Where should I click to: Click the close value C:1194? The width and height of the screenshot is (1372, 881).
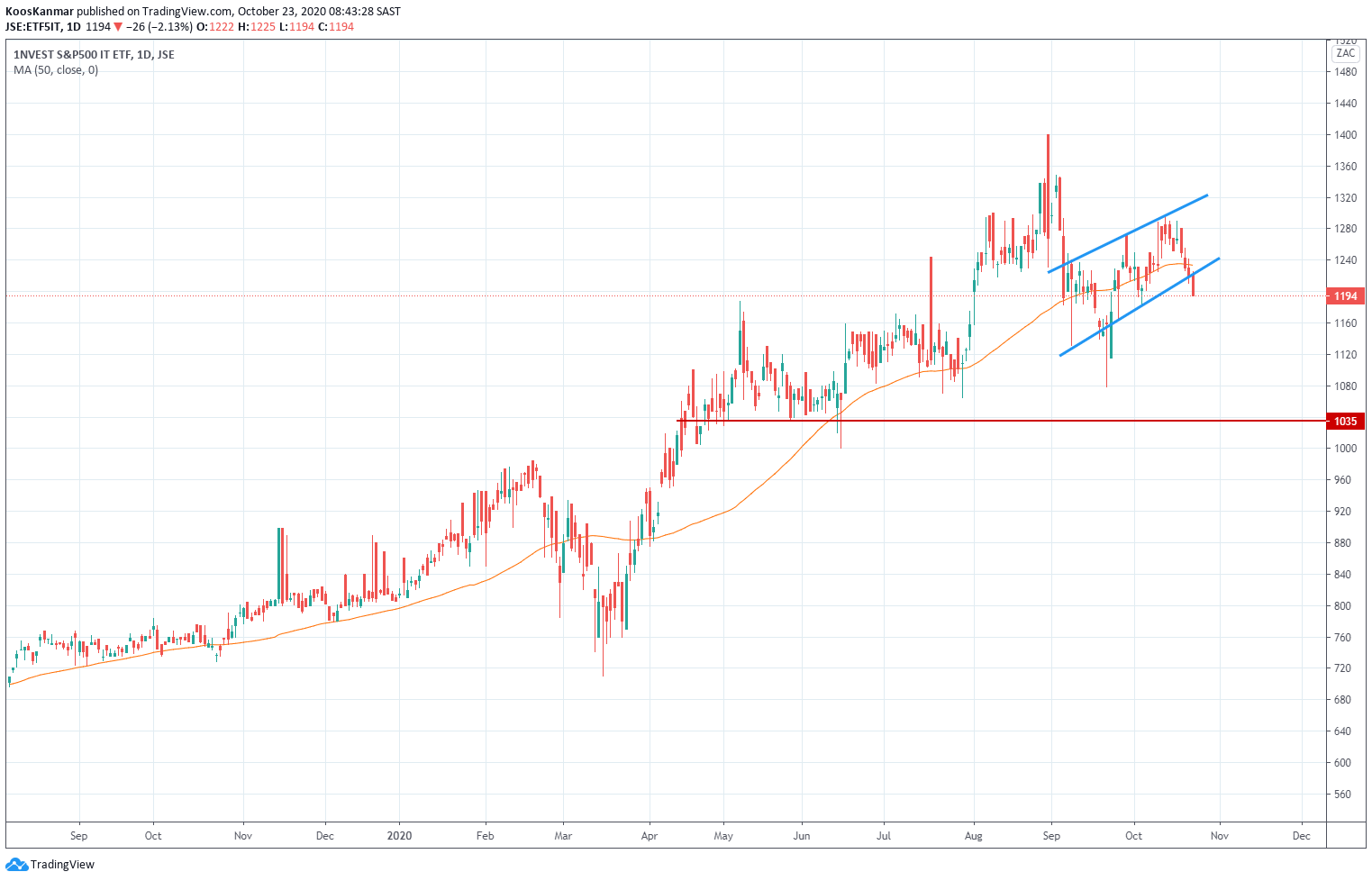point(336,27)
